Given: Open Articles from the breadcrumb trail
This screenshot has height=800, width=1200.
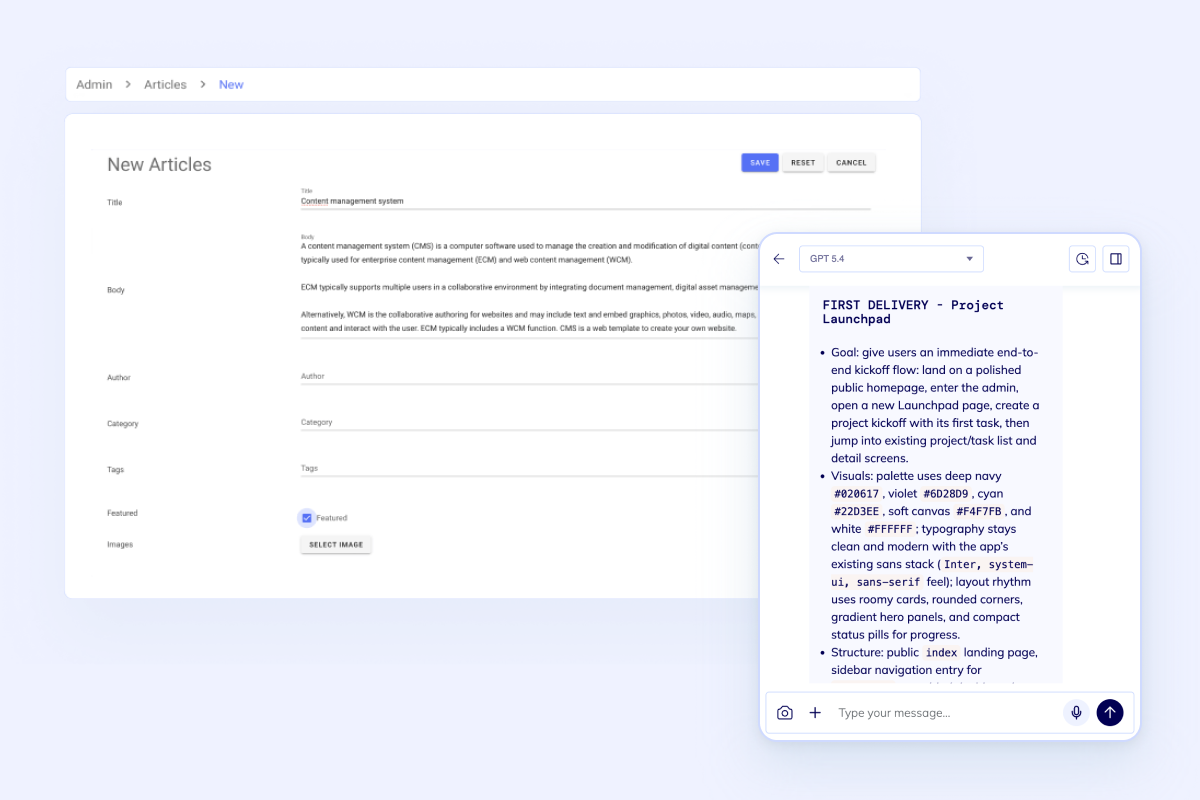Looking at the screenshot, I should tap(164, 84).
